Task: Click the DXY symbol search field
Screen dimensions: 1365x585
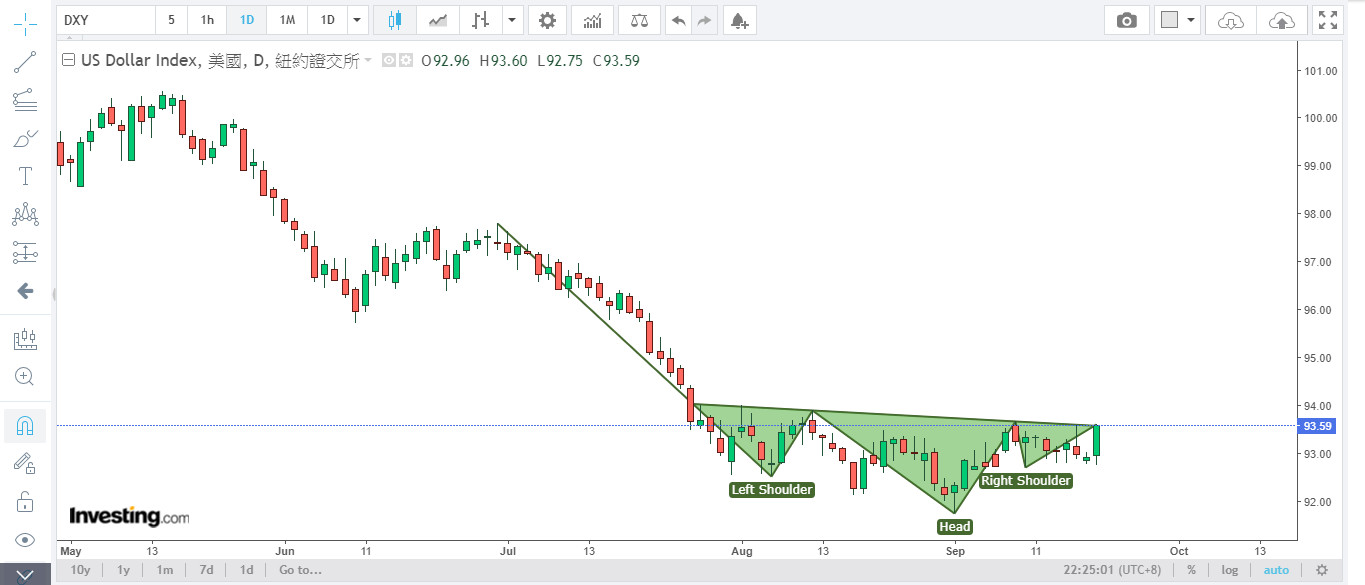Action: pyautogui.click(x=106, y=20)
